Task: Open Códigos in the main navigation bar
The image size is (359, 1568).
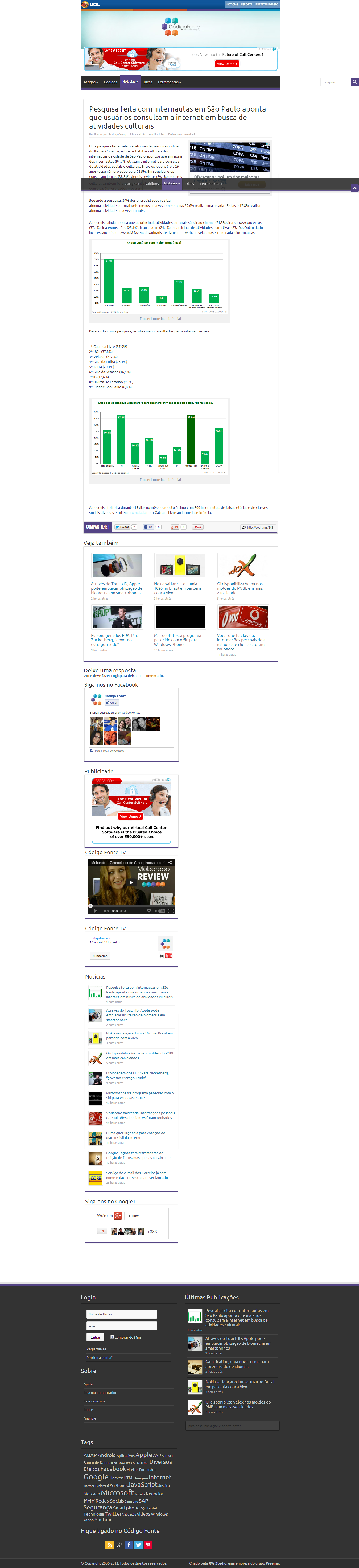Action: tap(110, 82)
